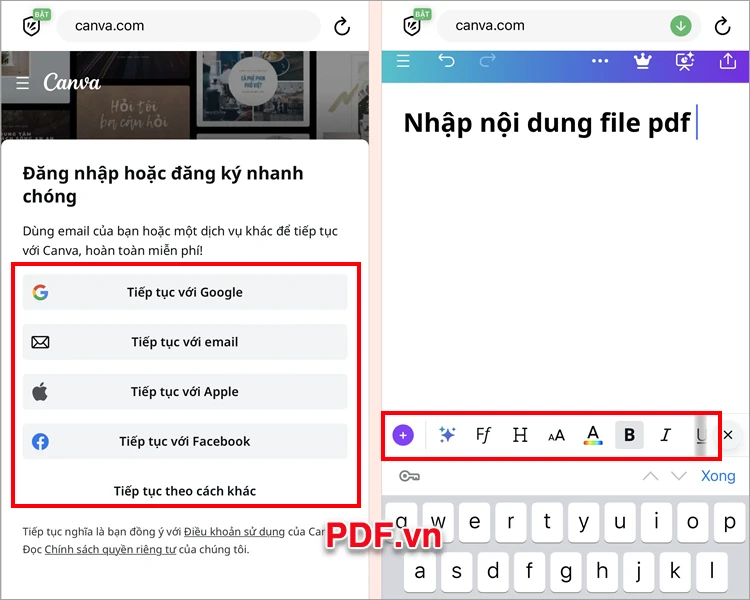Tap password key icon above keyboard
The height and width of the screenshot is (600, 750).
pyautogui.click(x=409, y=476)
